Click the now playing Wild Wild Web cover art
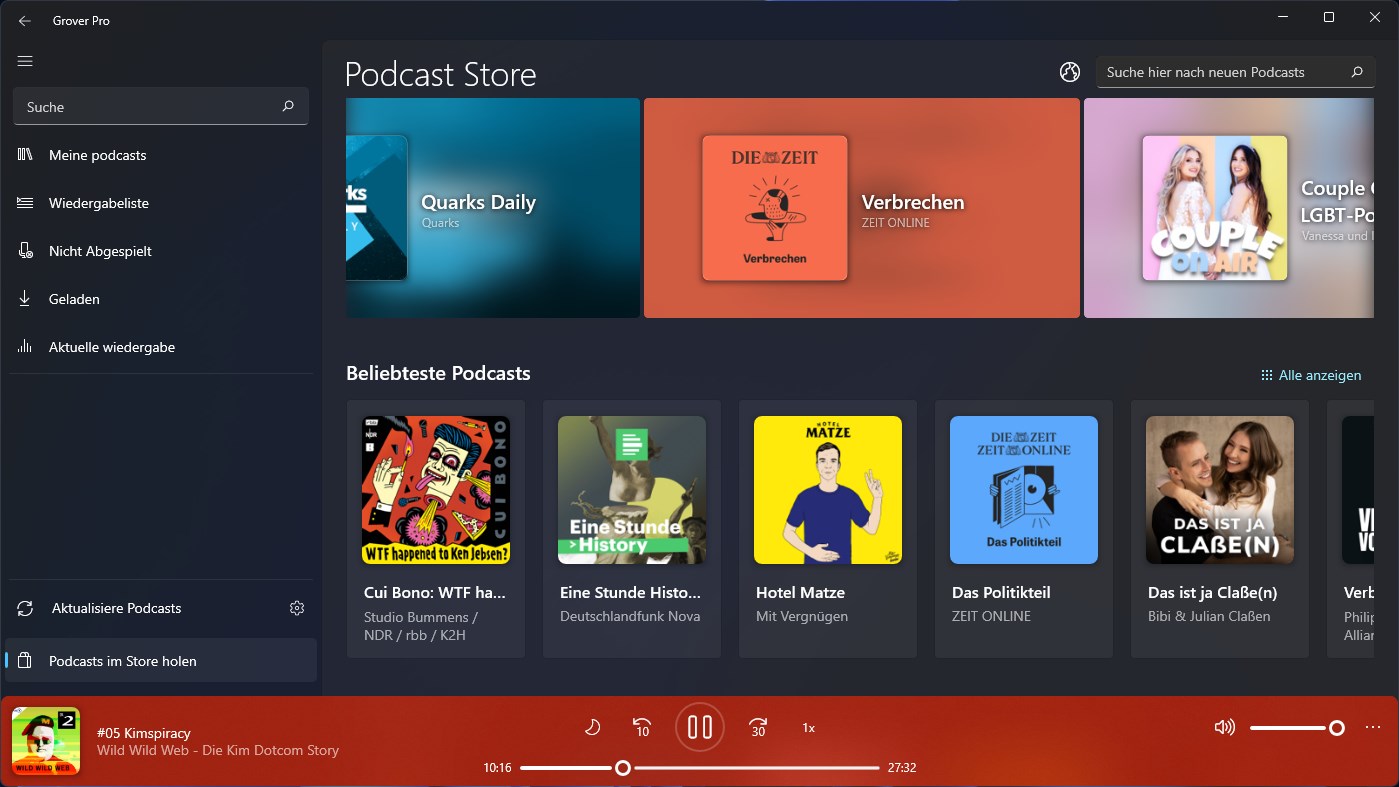 coord(46,741)
